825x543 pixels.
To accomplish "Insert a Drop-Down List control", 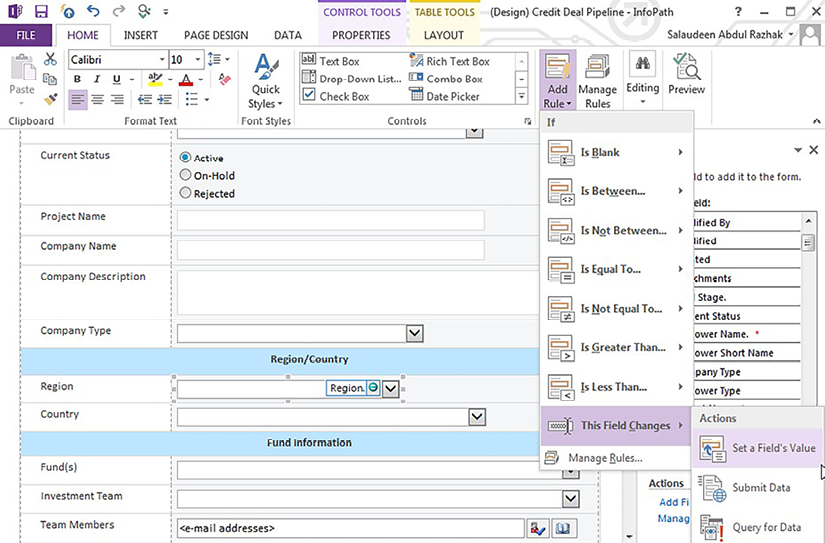I will coord(351,79).
